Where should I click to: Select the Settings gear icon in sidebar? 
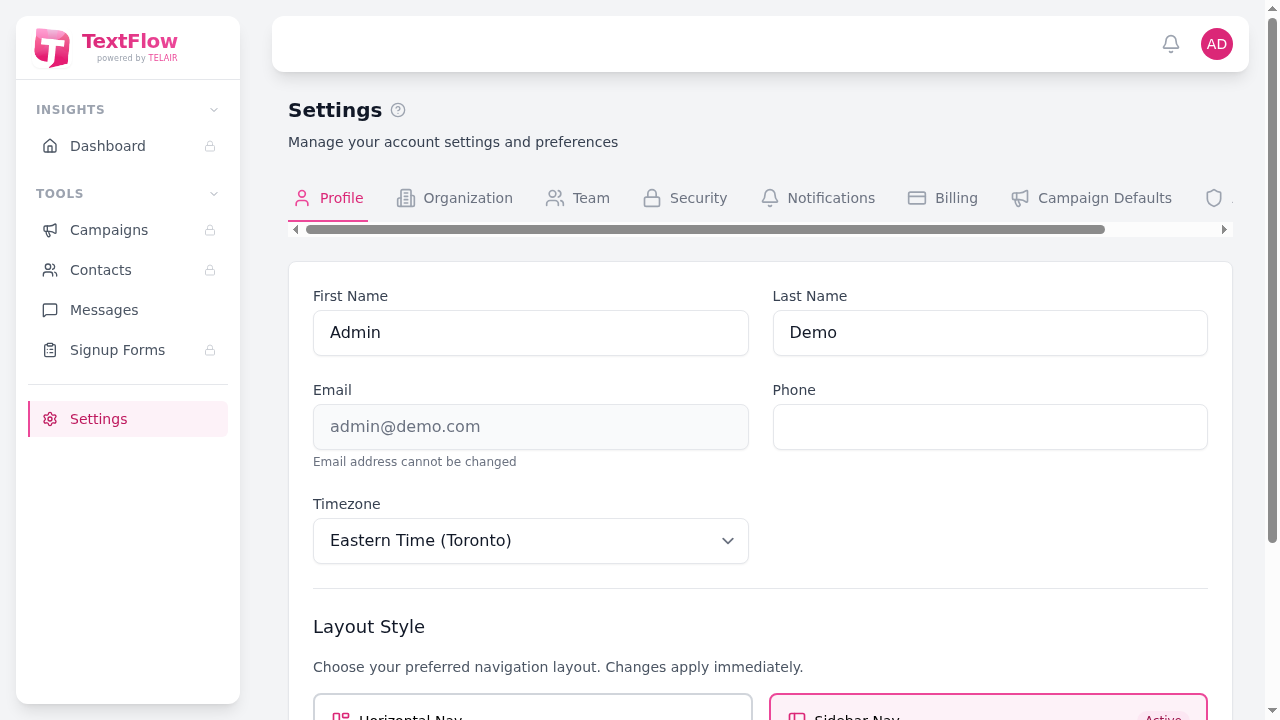pos(50,419)
